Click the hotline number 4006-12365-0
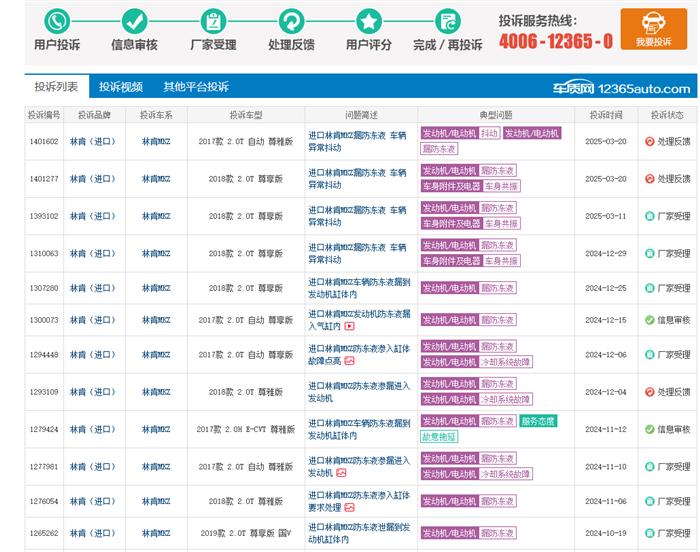Screen dimensions: 700x552 coord(556,41)
